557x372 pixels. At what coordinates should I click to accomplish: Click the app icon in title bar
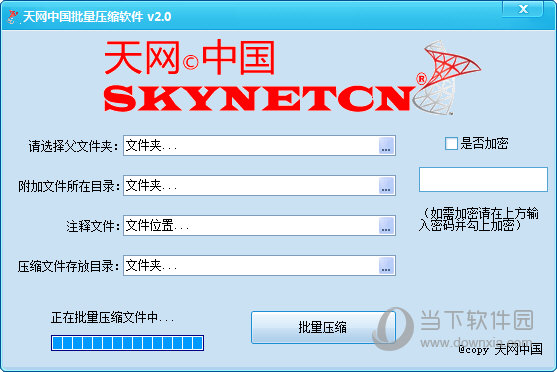(13, 17)
